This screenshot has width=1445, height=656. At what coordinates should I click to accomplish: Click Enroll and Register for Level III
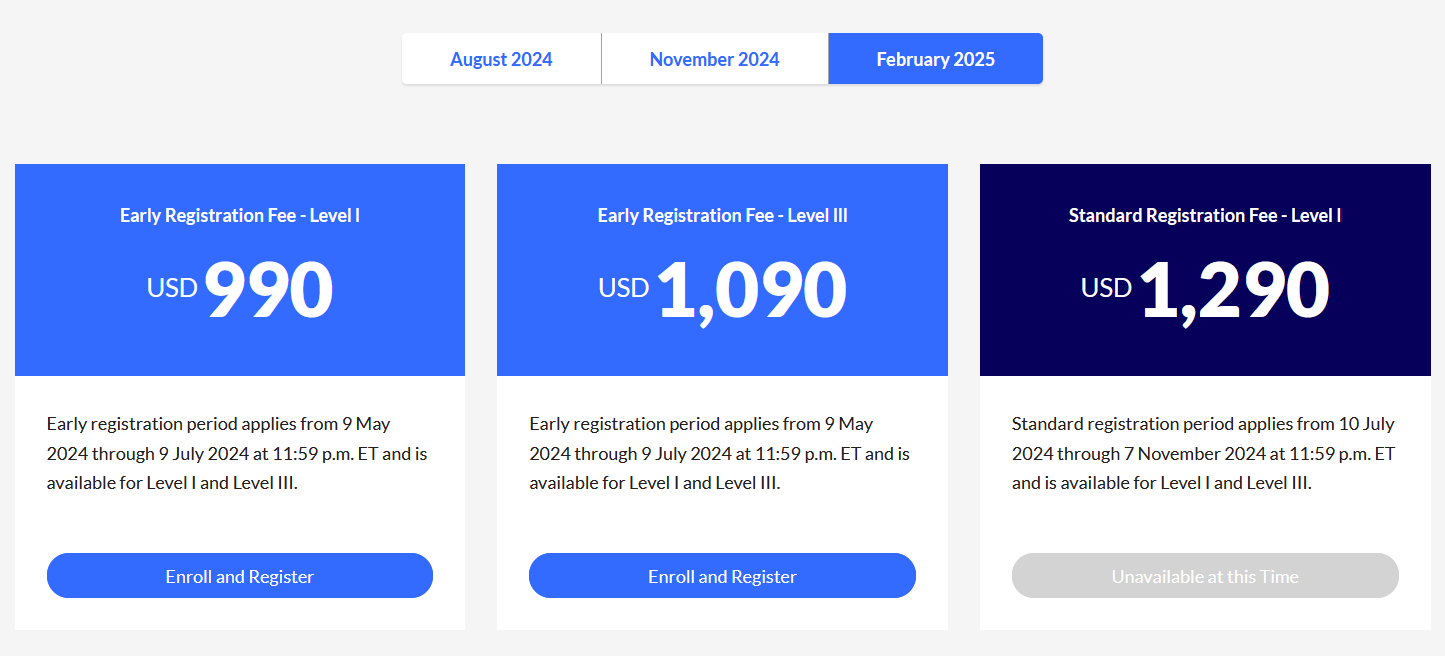tap(722, 576)
